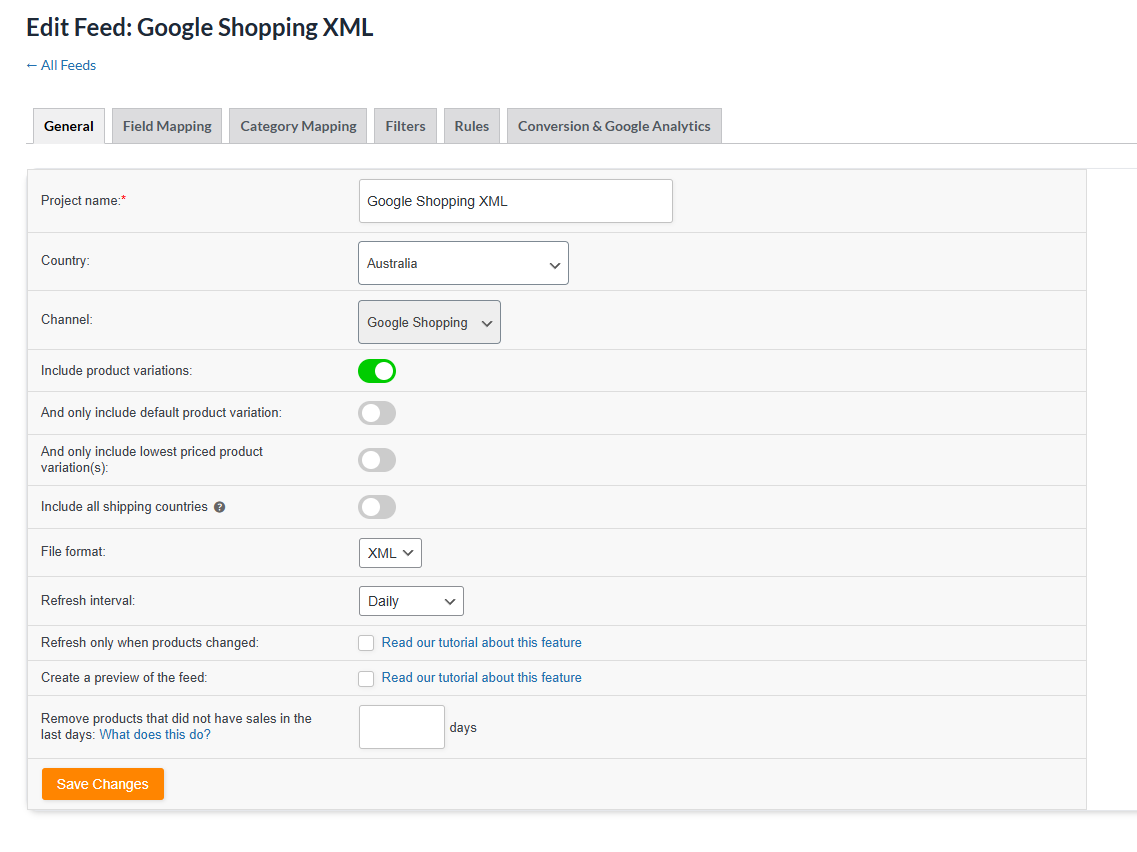Click the Project name text field
Viewport: 1137px width, 852px height.
(515, 201)
